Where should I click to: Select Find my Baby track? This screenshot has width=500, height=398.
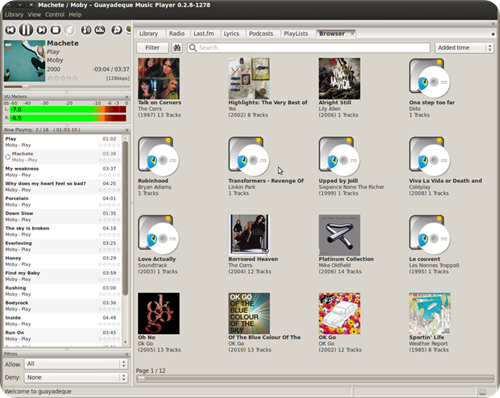click(63, 276)
